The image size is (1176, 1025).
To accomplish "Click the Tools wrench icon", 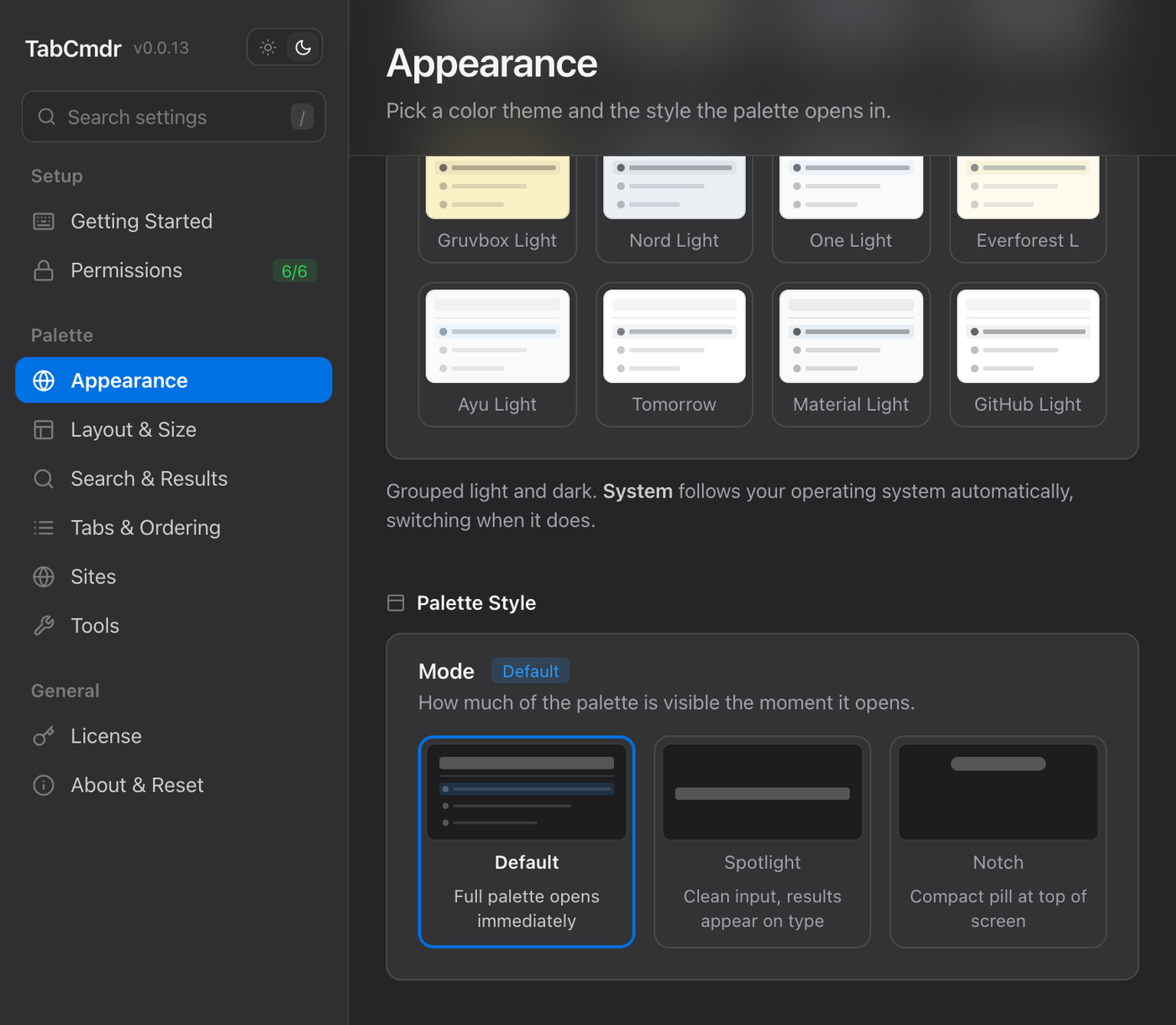I will 44,626.
